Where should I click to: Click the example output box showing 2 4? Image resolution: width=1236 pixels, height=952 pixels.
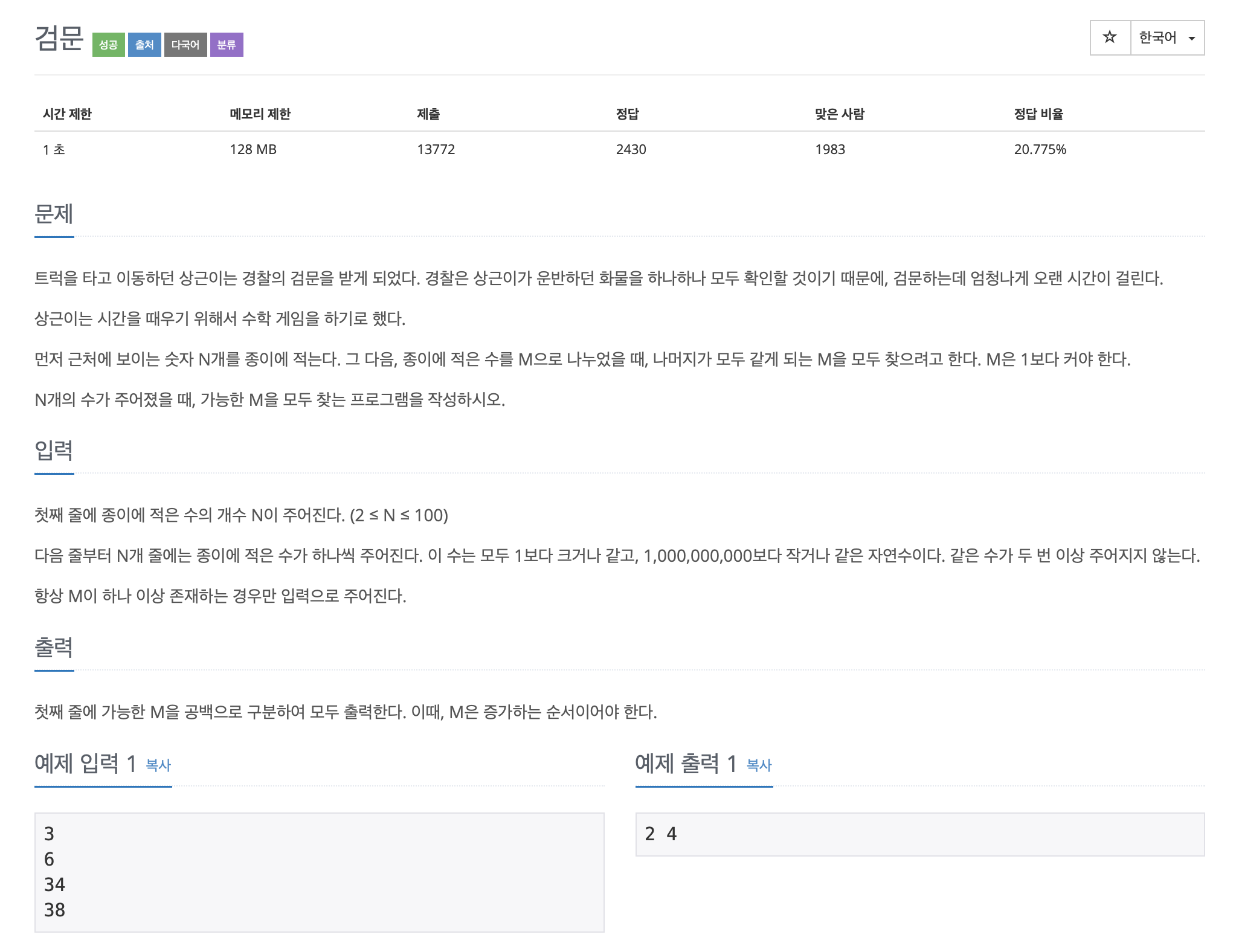(x=919, y=834)
